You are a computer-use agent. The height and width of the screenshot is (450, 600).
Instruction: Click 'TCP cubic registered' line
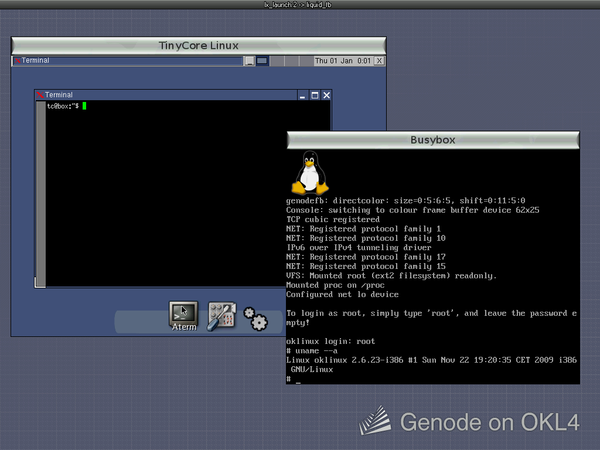(x=333, y=219)
